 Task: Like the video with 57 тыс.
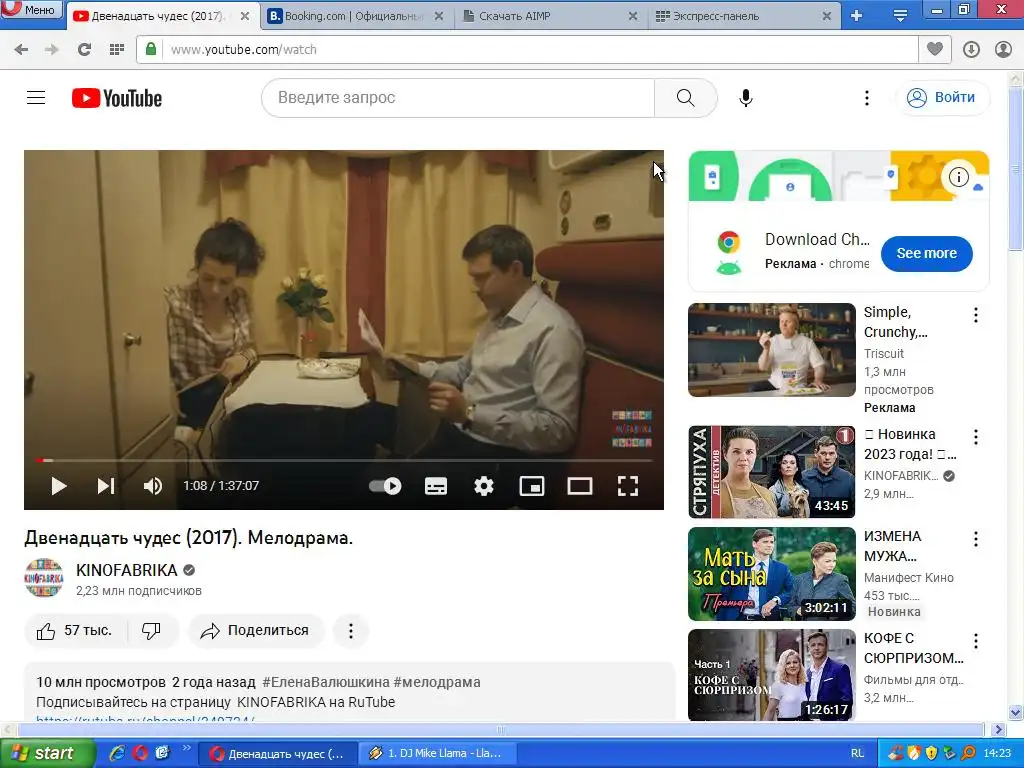click(74, 631)
